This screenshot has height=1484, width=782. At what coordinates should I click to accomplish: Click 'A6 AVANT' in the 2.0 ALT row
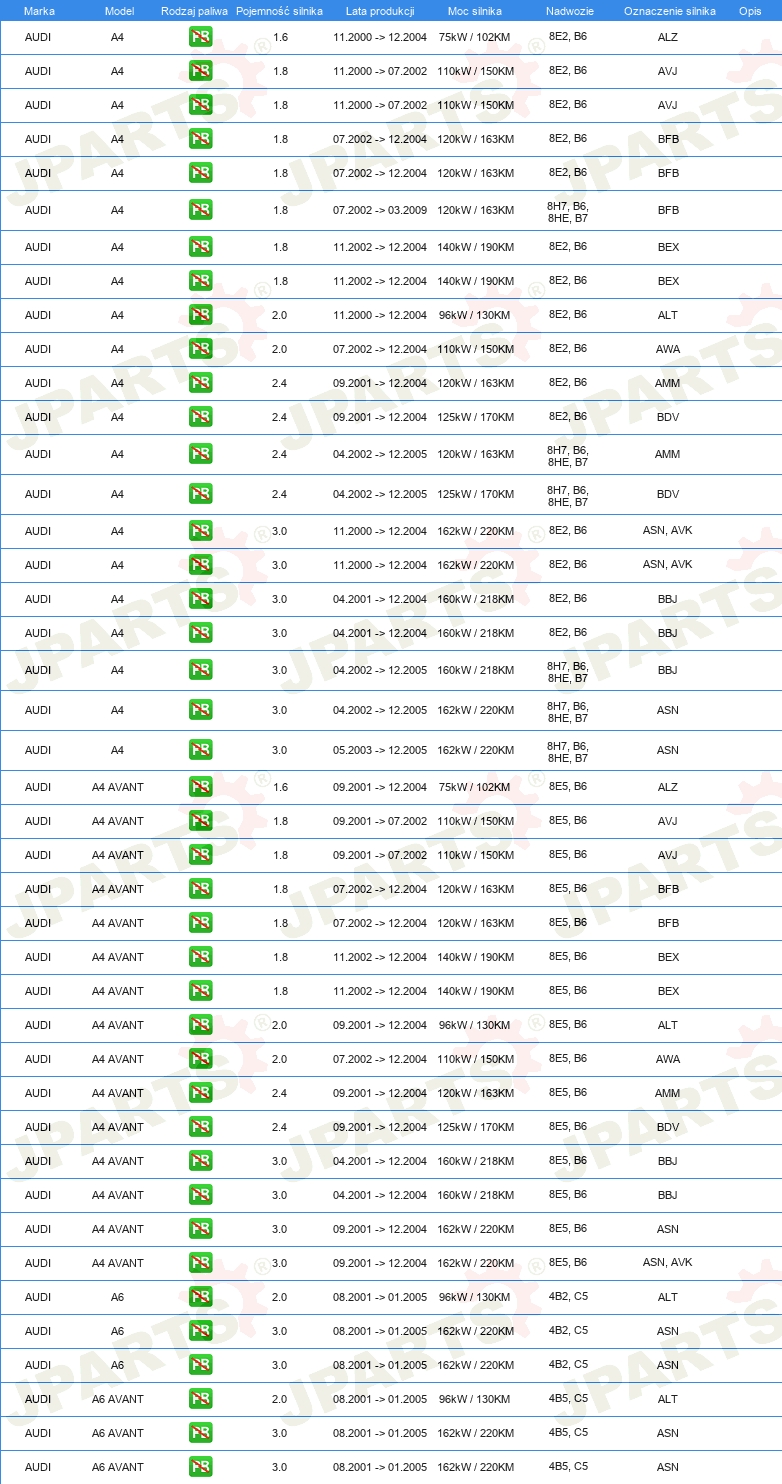coord(118,1399)
